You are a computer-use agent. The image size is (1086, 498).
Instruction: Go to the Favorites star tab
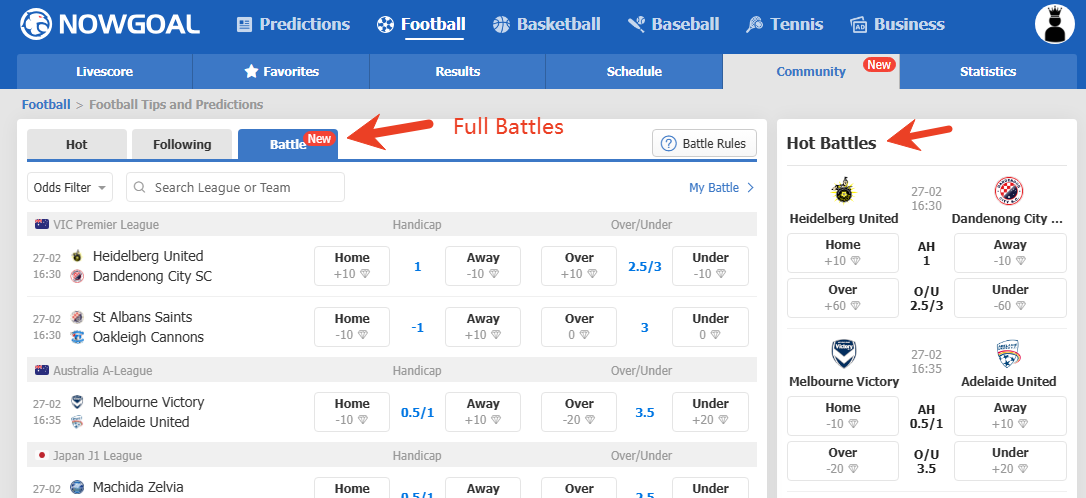pyautogui.click(x=281, y=72)
